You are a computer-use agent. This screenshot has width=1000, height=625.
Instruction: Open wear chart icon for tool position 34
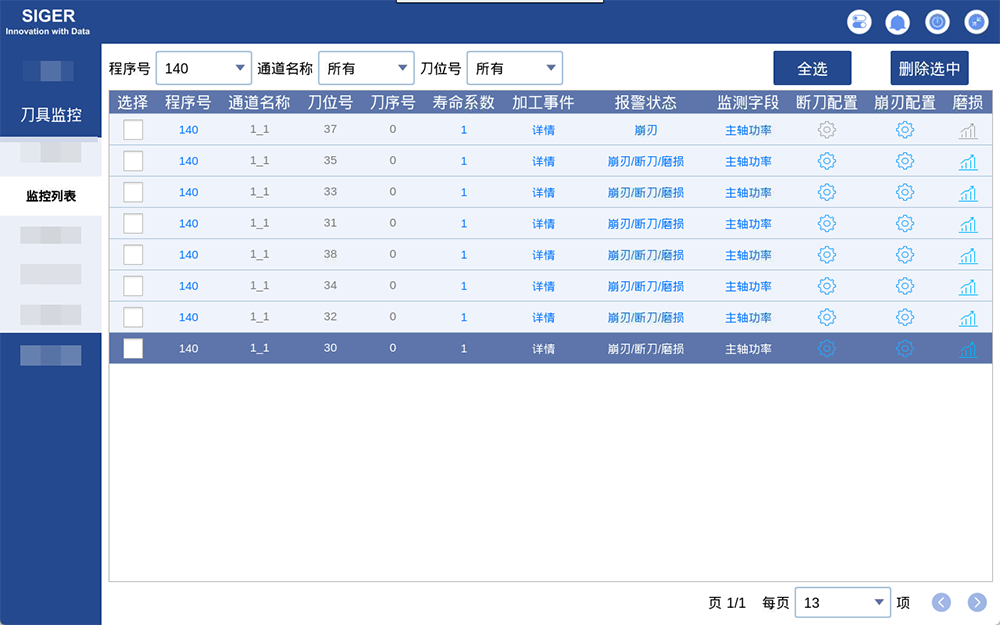(968, 287)
